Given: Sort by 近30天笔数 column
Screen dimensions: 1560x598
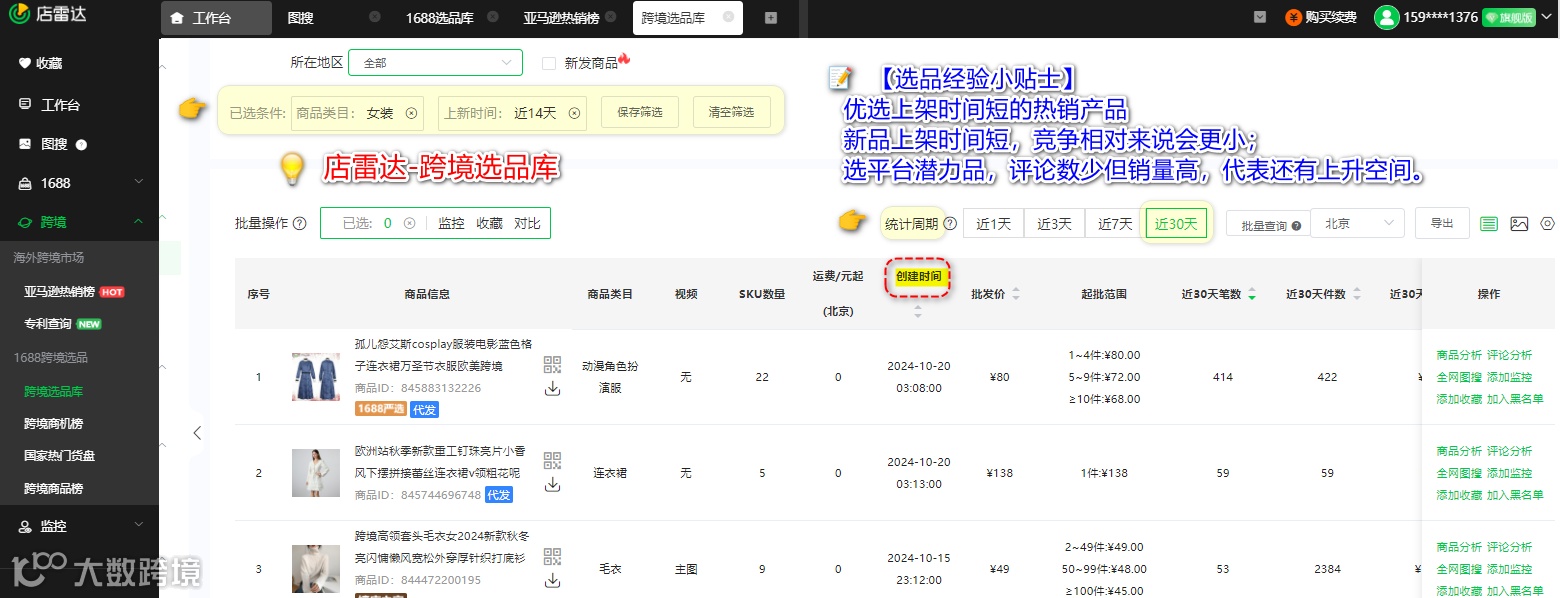Looking at the screenshot, I should coord(1252,294).
